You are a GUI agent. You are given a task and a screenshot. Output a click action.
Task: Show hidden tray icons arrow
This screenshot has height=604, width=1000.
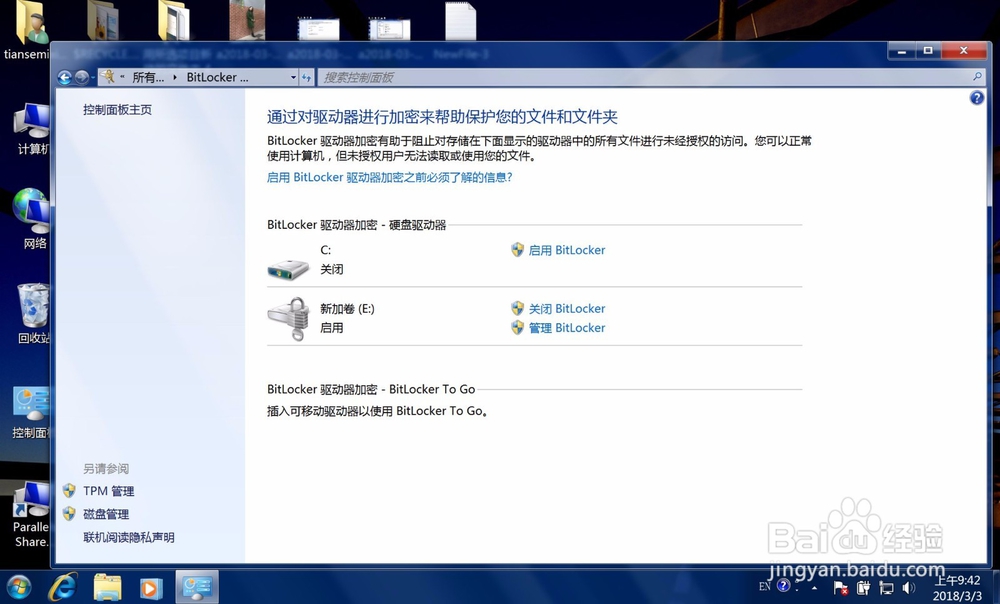(814, 587)
